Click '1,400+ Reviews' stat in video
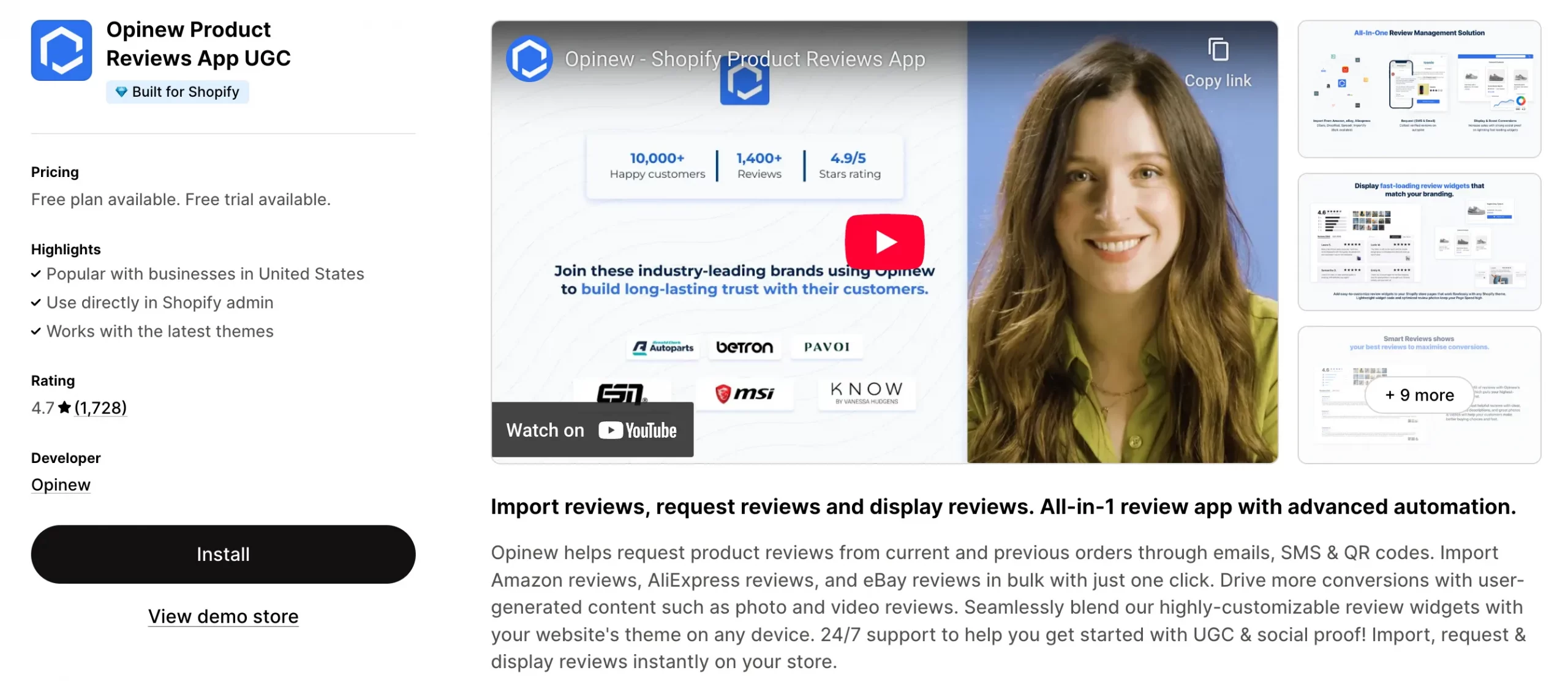The height and width of the screenshot is (681, 1568). (759, 166)
